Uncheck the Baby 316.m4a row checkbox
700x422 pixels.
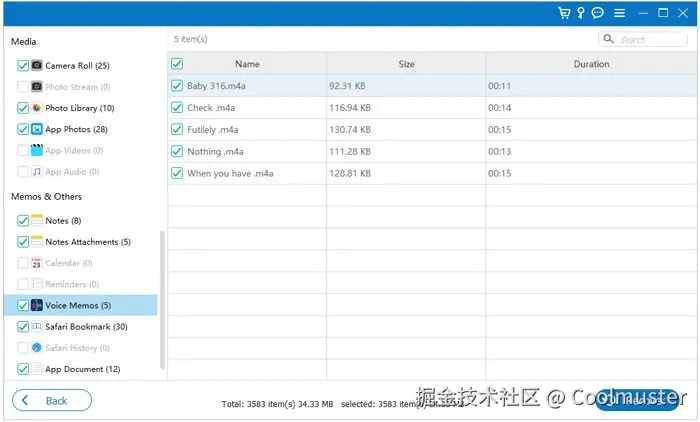pyautogui.click(x=177, y=86)
